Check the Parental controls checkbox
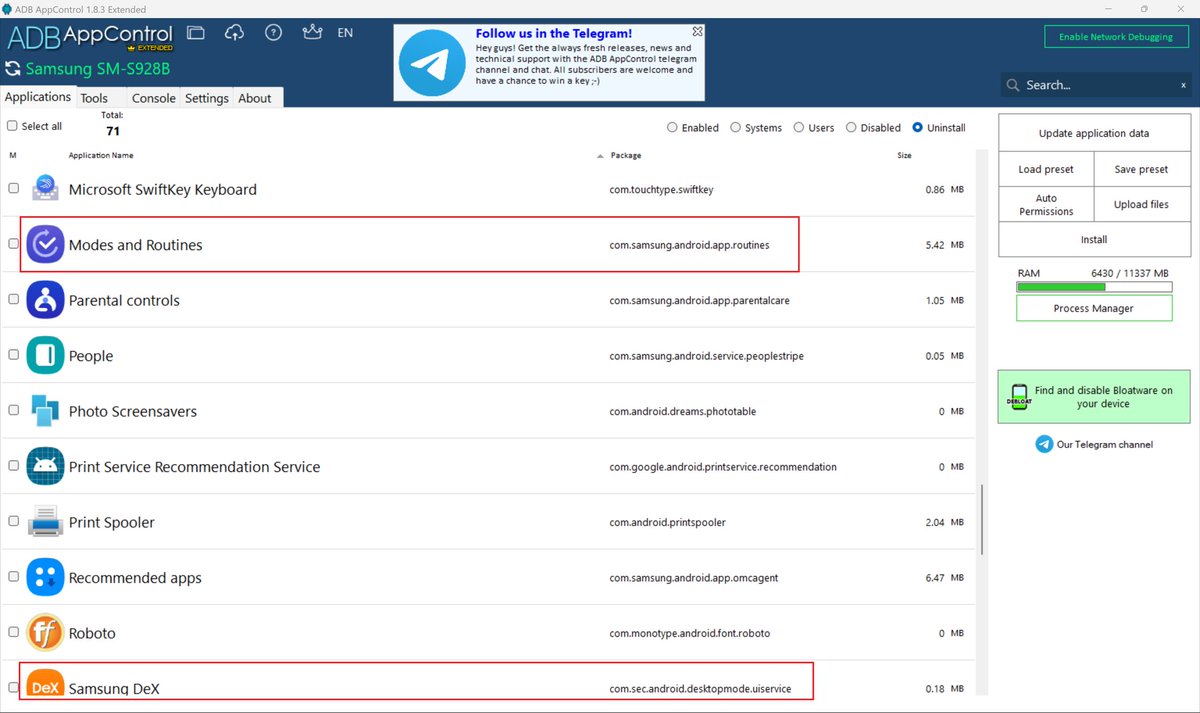This screenshot has height=713, width=1200. [14, 299]
